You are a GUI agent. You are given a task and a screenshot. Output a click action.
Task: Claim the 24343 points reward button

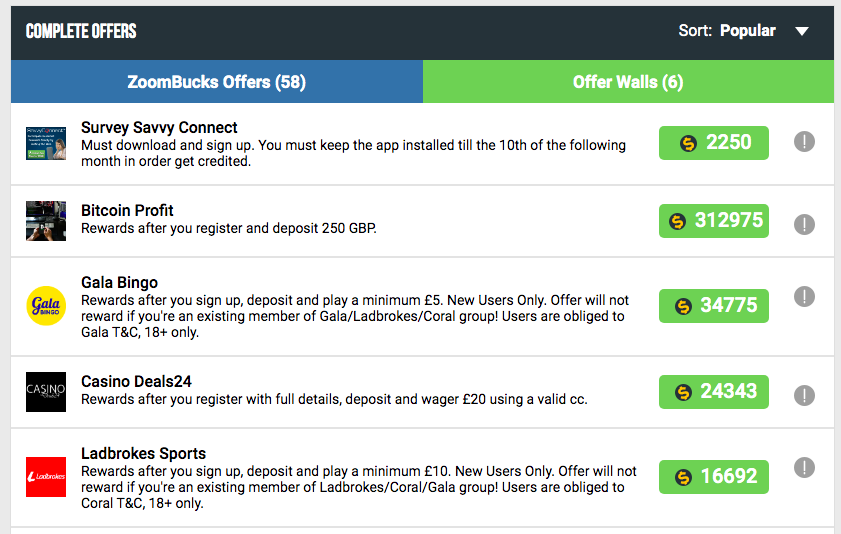(713, 392)
